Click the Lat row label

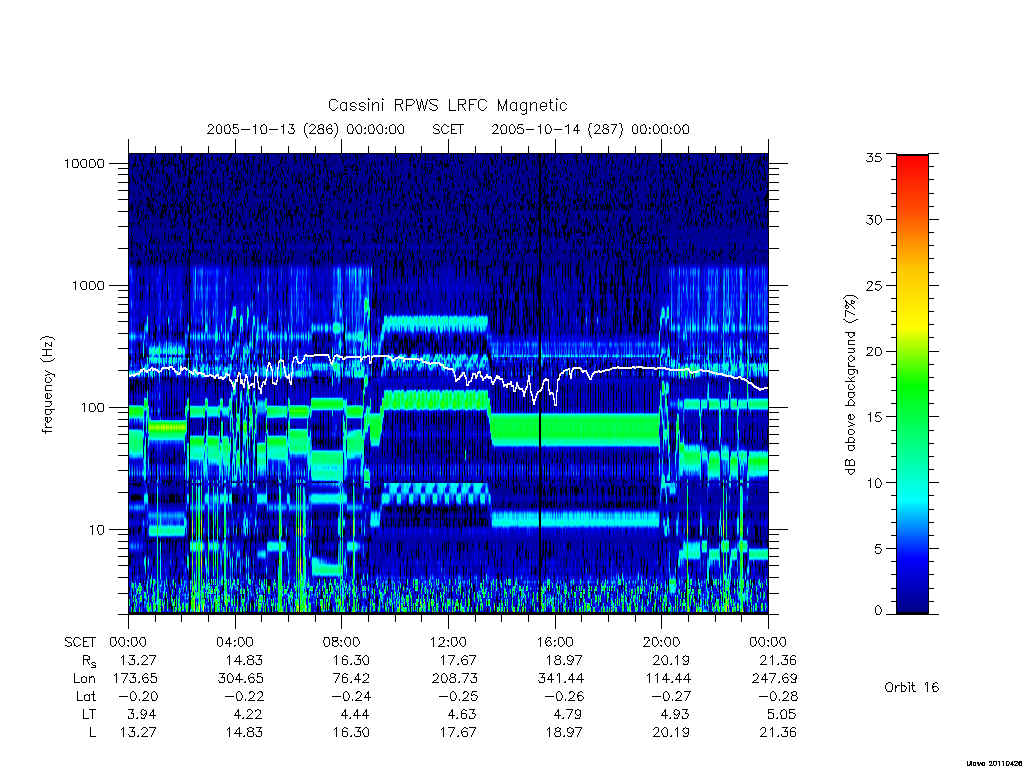pyautogui.click(x=86, y=696)
